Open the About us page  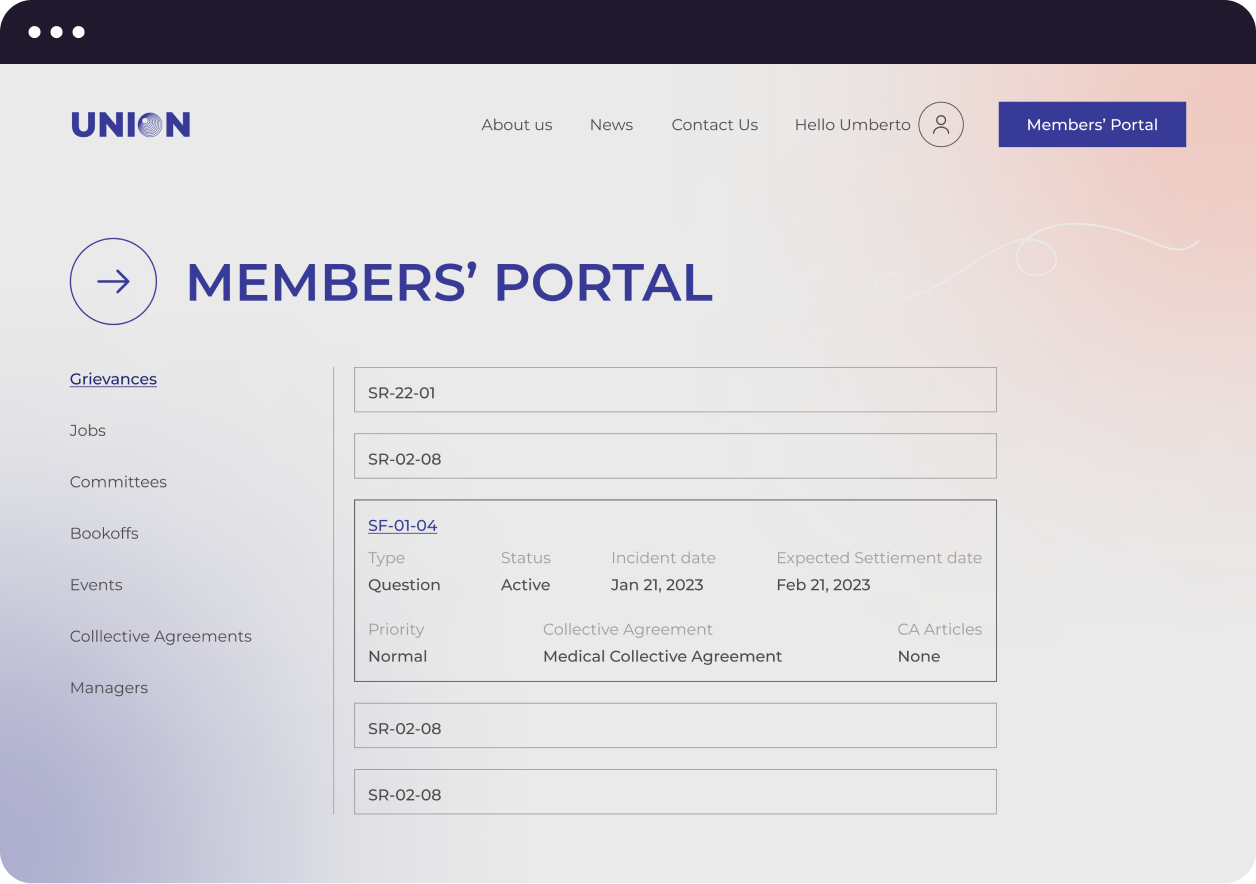click(516, 125)
